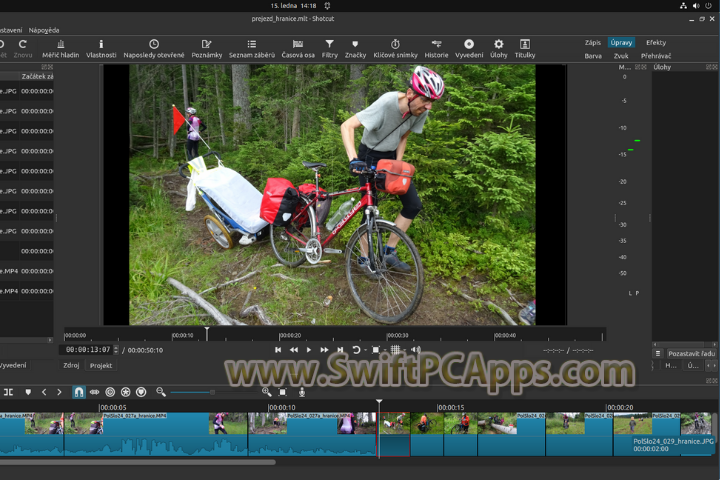Fit timeline zoom to window icon
Viewport: 720px width, 480px height.
tap(282, 392)
